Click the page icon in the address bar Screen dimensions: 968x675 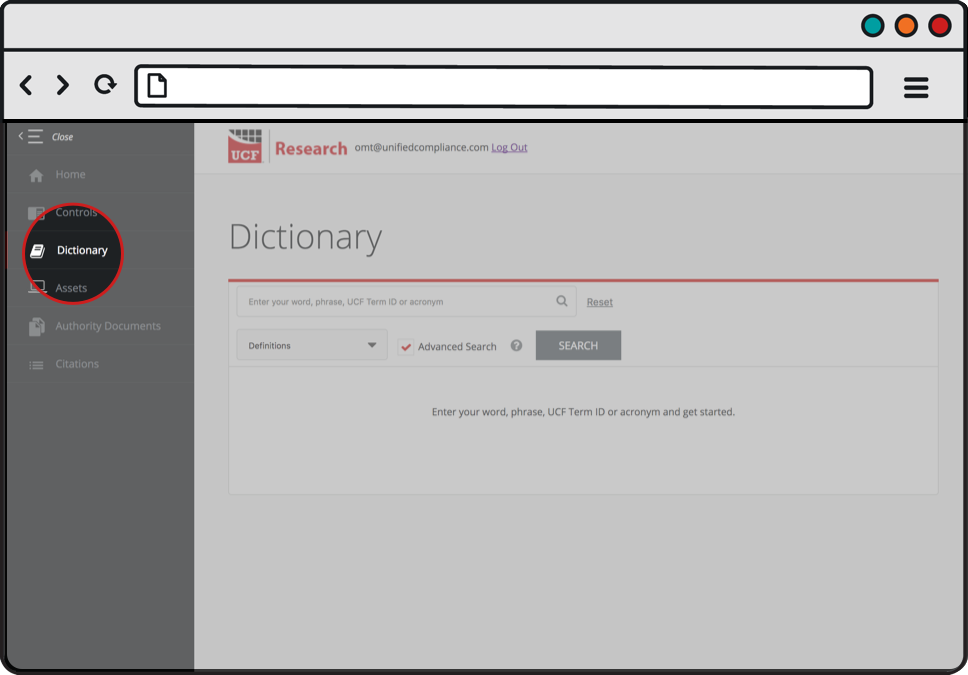155,86
